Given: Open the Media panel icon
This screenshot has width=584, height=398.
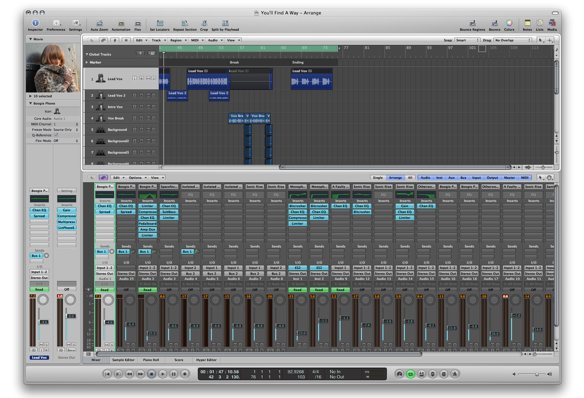Looking at the screenshot, I should click(552, 25).
